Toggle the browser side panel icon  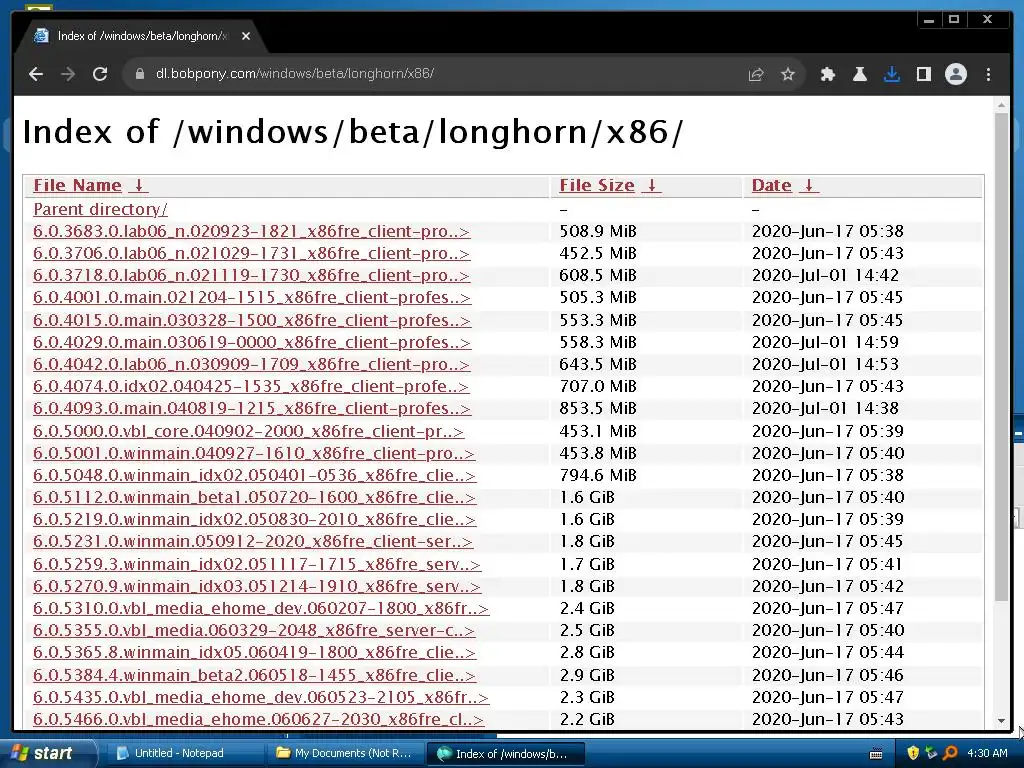(923, 74)
